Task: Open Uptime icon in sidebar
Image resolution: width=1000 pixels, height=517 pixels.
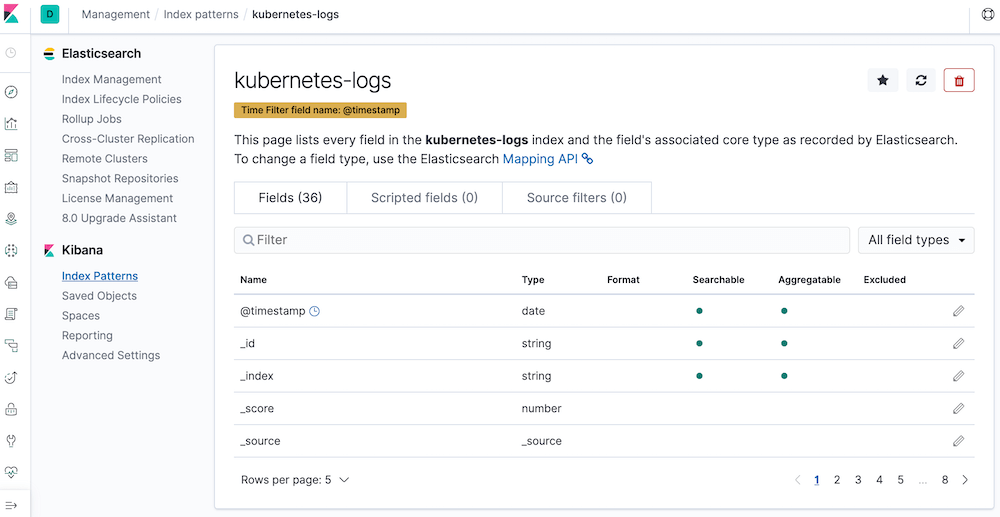Action: 11,377
